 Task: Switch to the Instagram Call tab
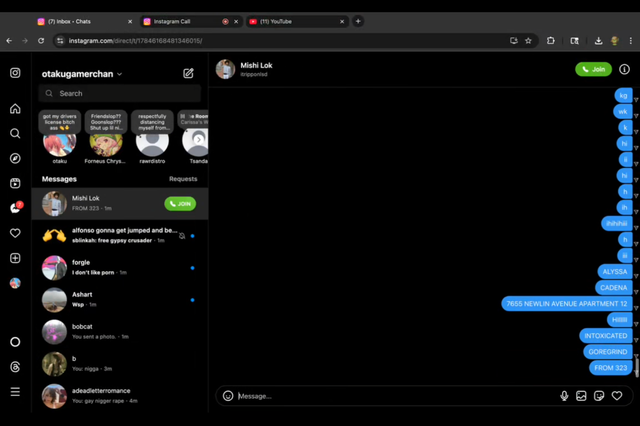tap(191, 22)
